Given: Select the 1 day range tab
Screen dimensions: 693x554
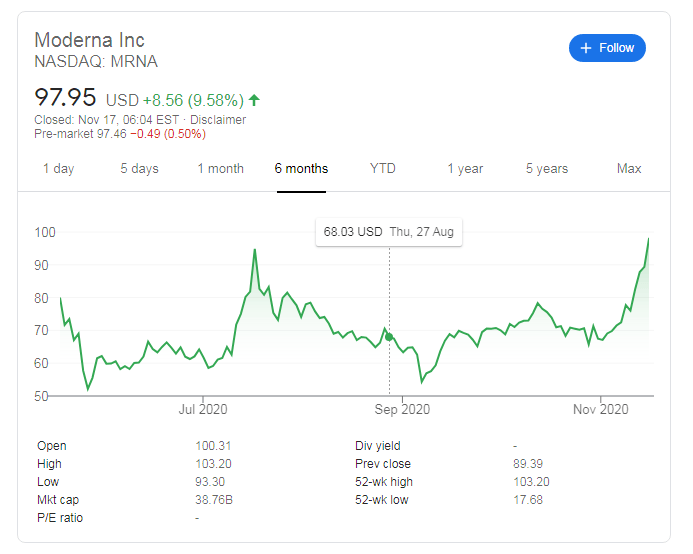Looking at the screenshot, I should (58, 168).
